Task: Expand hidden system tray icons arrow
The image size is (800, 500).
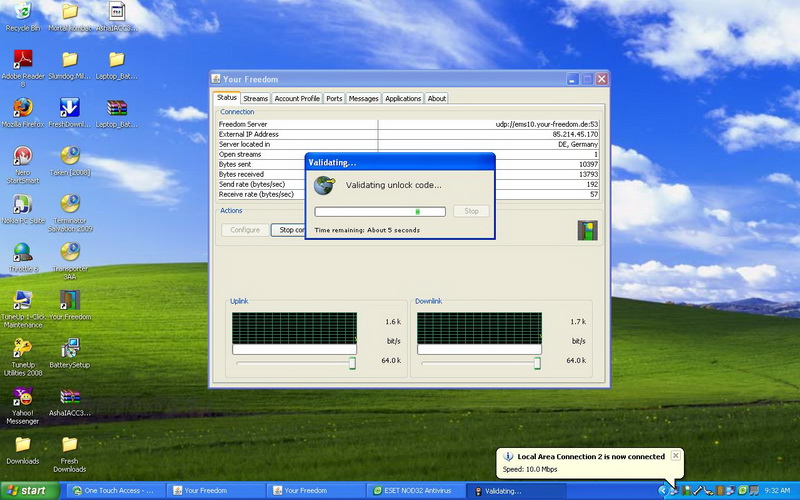Action: (662, 491)
